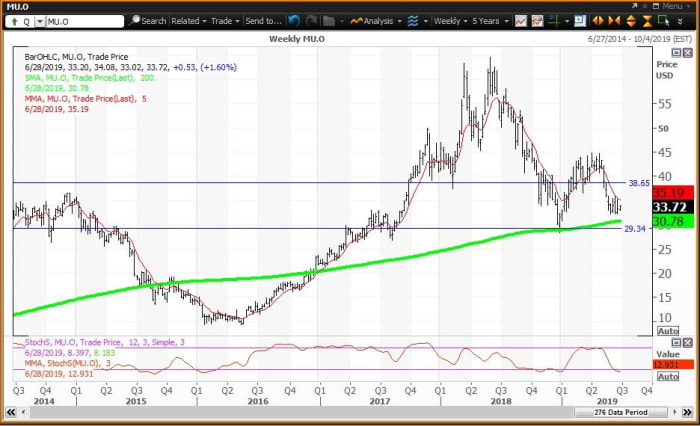Open the Analysis dropdown menu
The image size is (700, 426).
click(382, 20)
